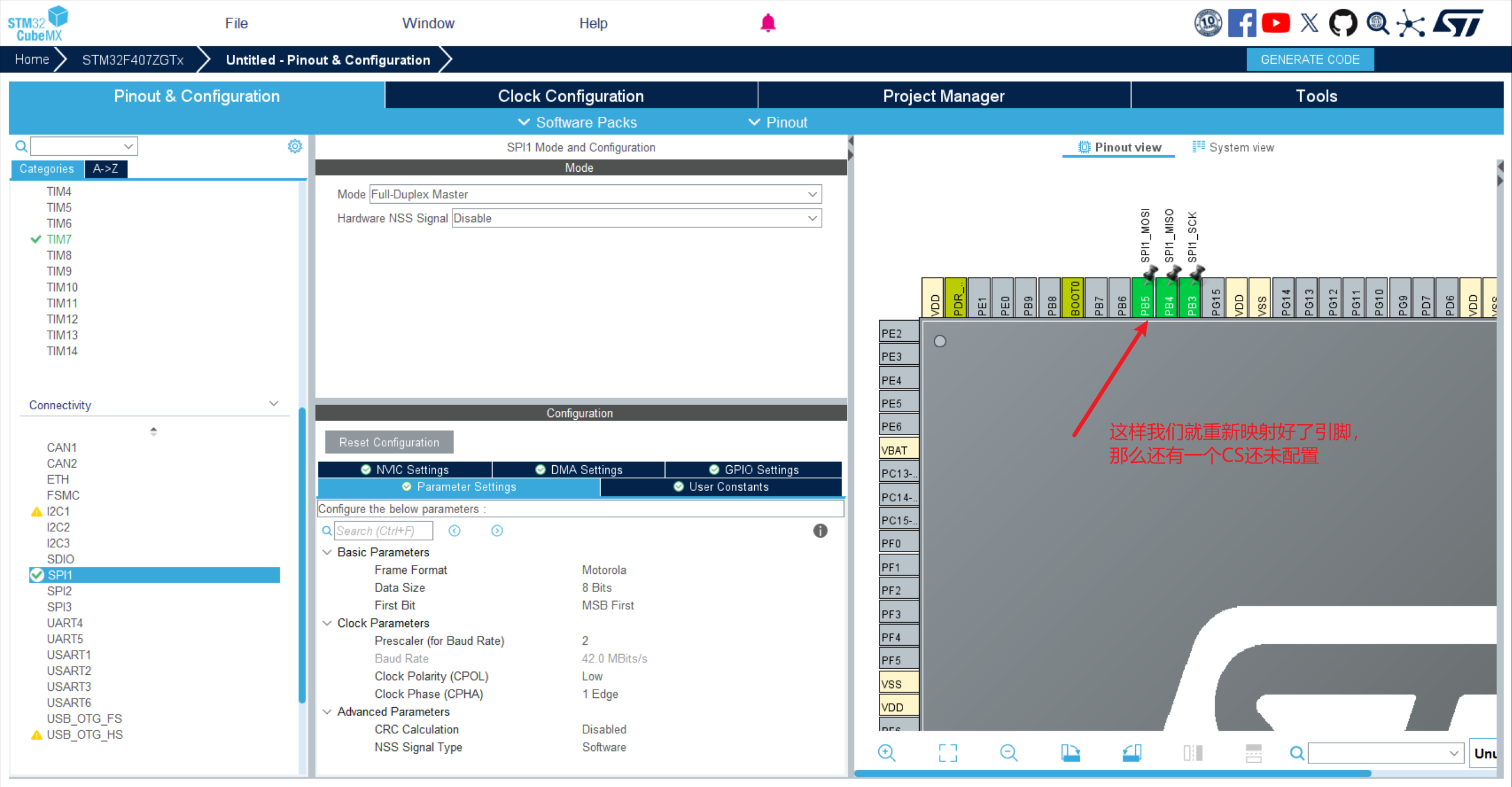Click the parameter info icon
This screenshot has height=787, width=1512.
(820, 531)
